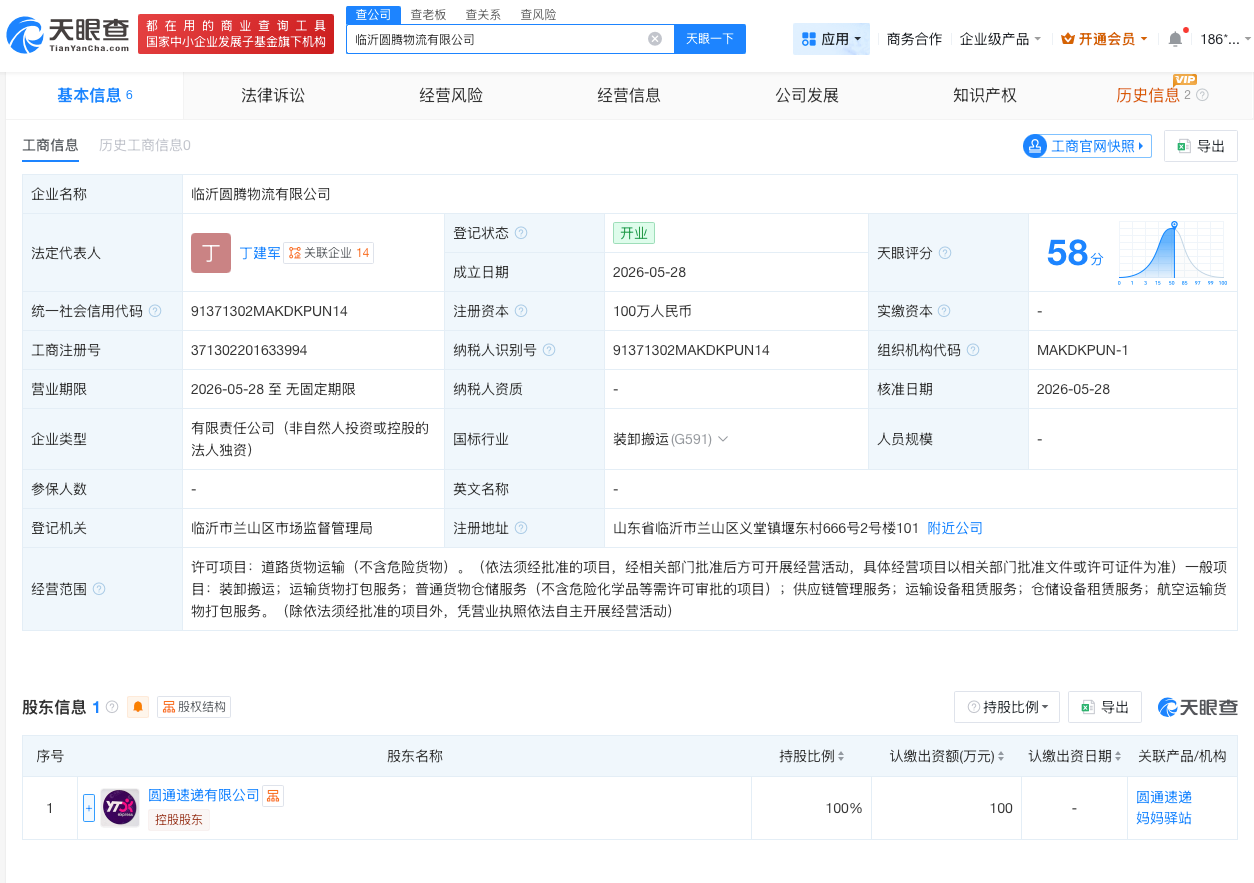
Task: Click the help icon next to 实缴资本
Action: [945, 311]
